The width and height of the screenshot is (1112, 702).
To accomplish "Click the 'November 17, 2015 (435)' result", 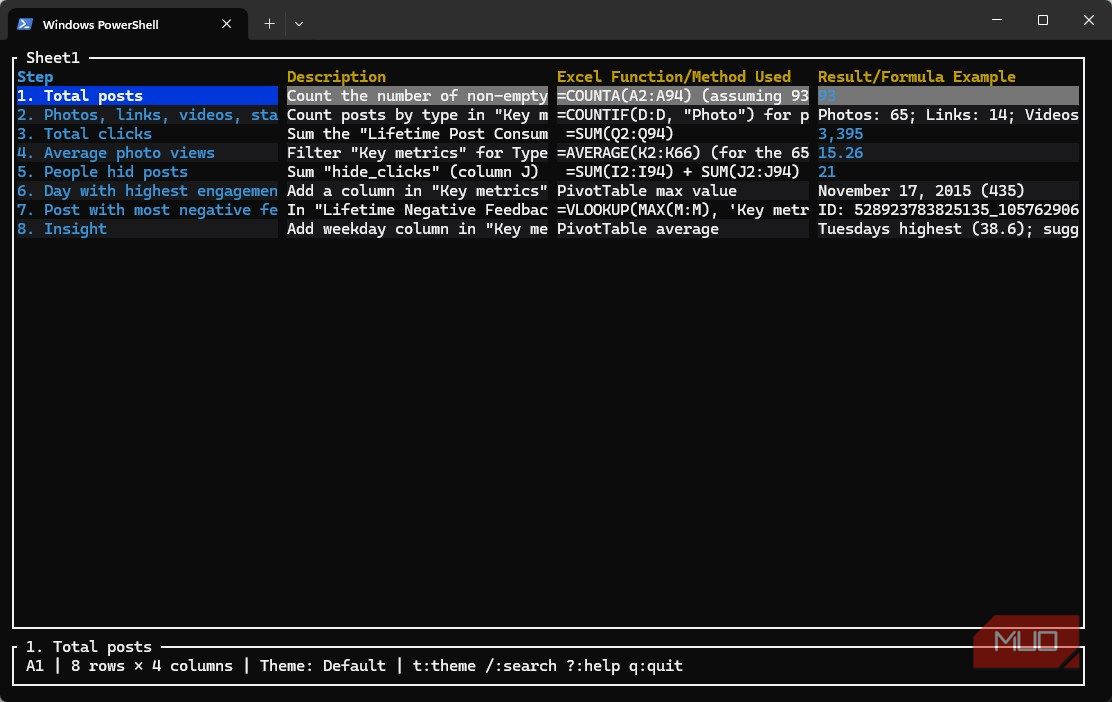I will click(x=948, y=191).
